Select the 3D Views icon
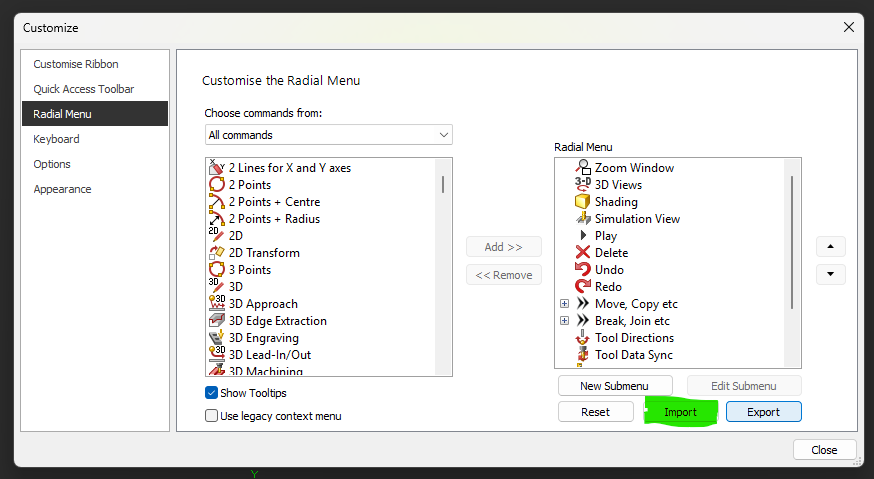 click(x=584, y=185)
